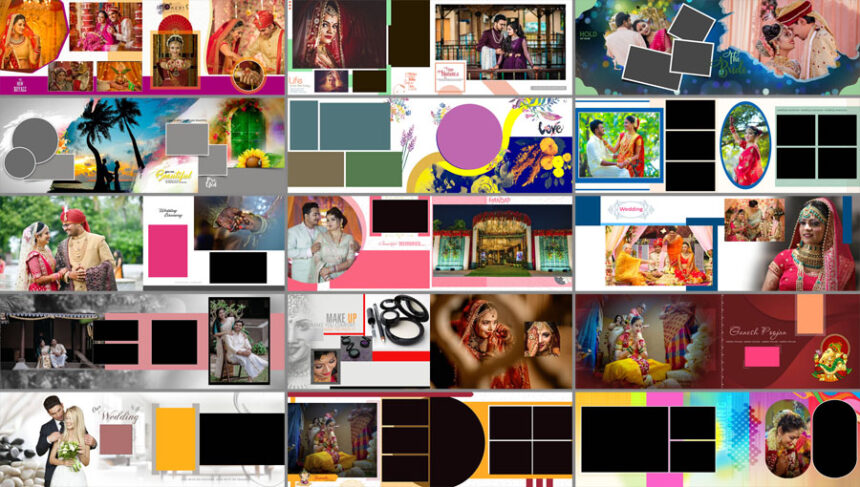This screenshot has width=860, height=487.
Task: Click the 'MAKE UP' heading text
Action: click(x=341, y=318)
